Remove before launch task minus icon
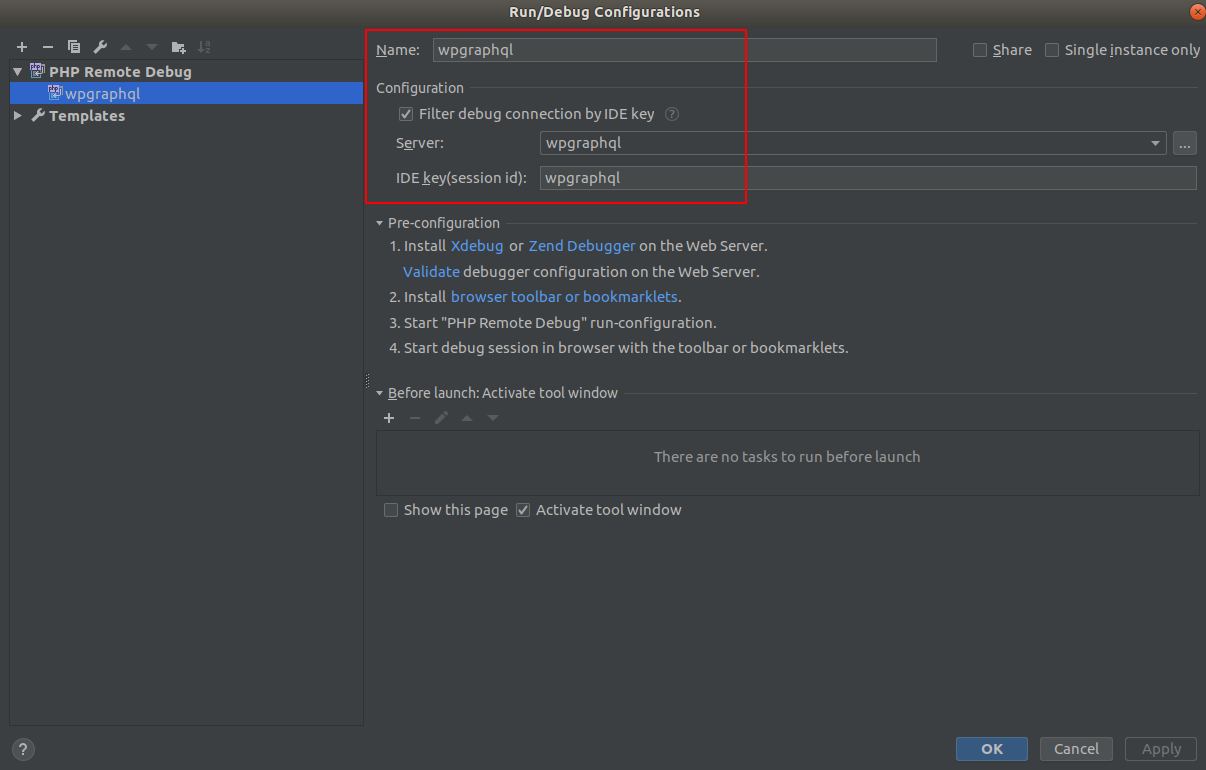The width and height of the screenshot is (1206, 770). tap(415, 418)
